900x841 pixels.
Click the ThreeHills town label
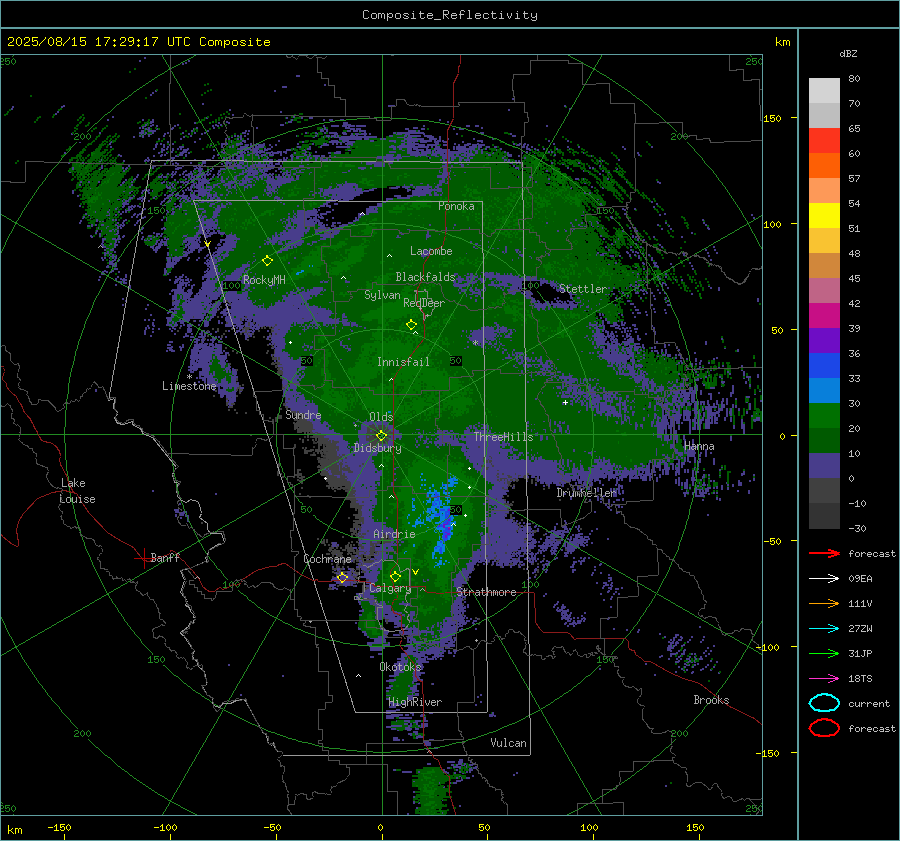tap(503, 437)
